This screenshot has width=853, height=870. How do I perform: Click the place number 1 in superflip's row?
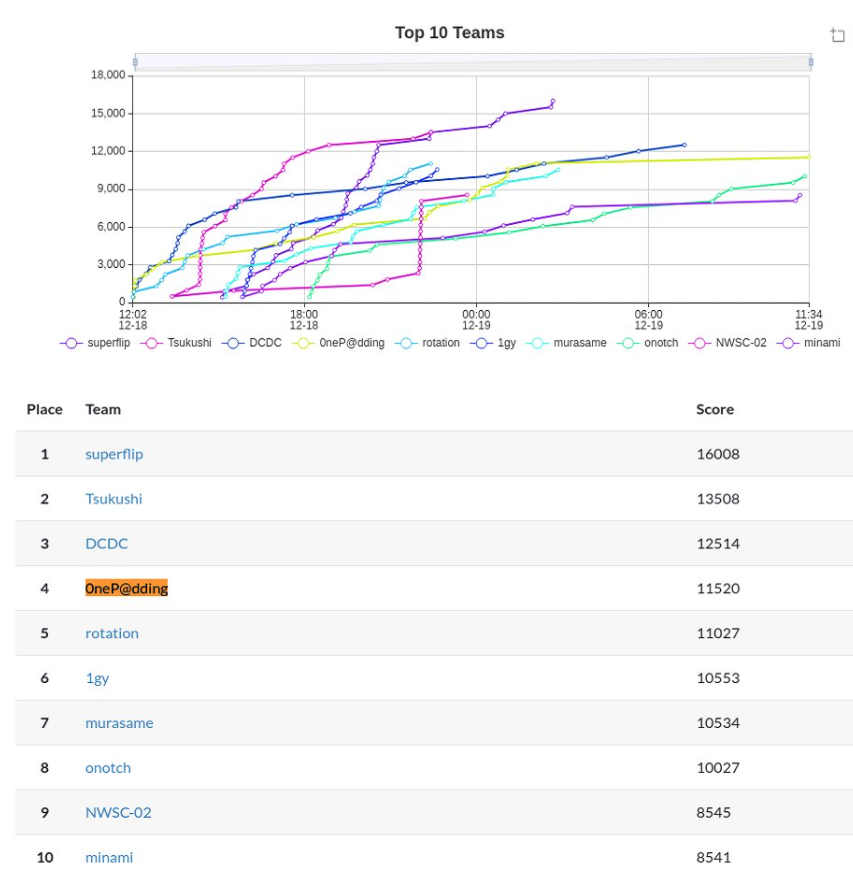pos(44,454)
